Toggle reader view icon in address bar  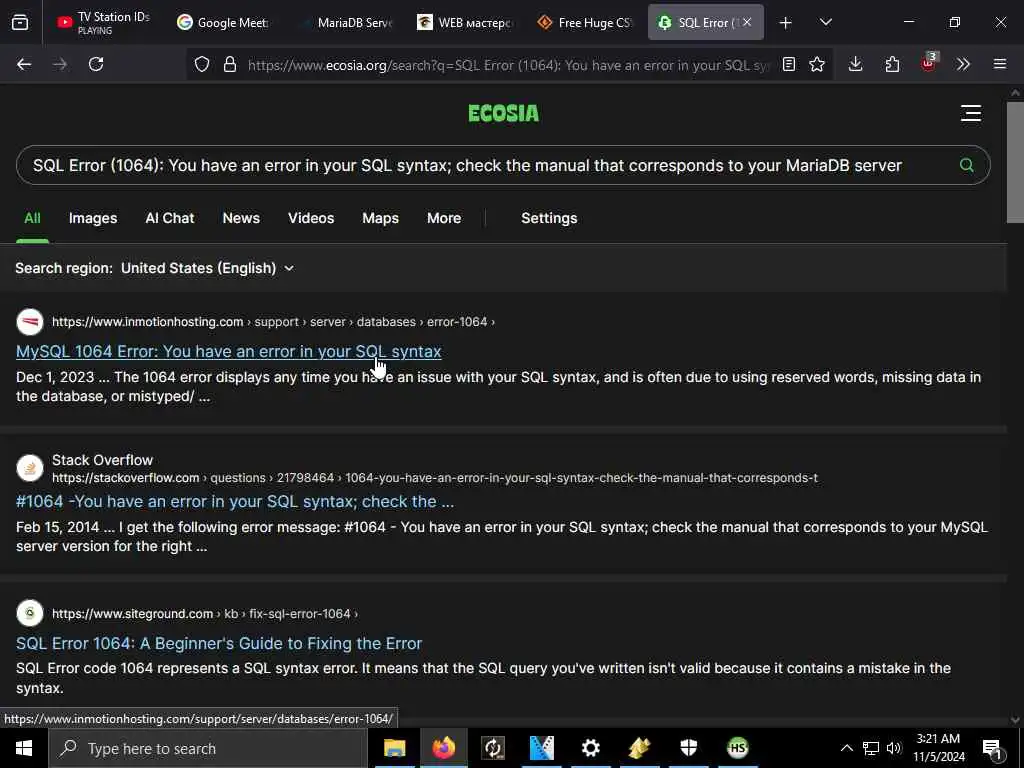(x=789, y=64)
